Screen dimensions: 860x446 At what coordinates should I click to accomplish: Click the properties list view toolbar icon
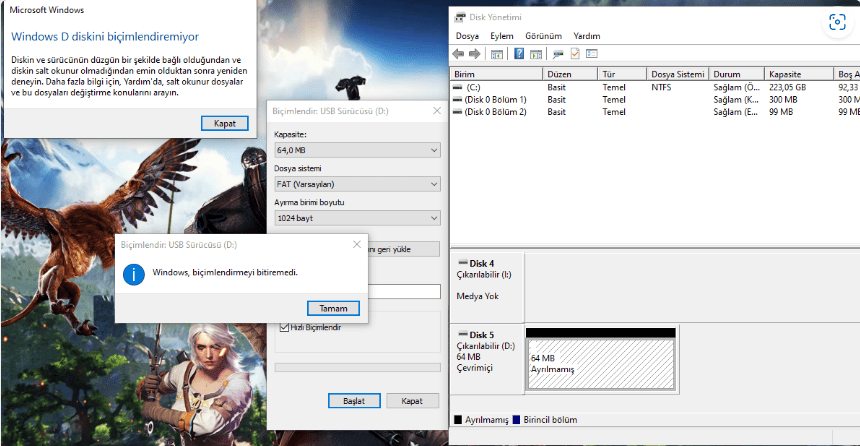pyautogui.click(x=592, y=54)
